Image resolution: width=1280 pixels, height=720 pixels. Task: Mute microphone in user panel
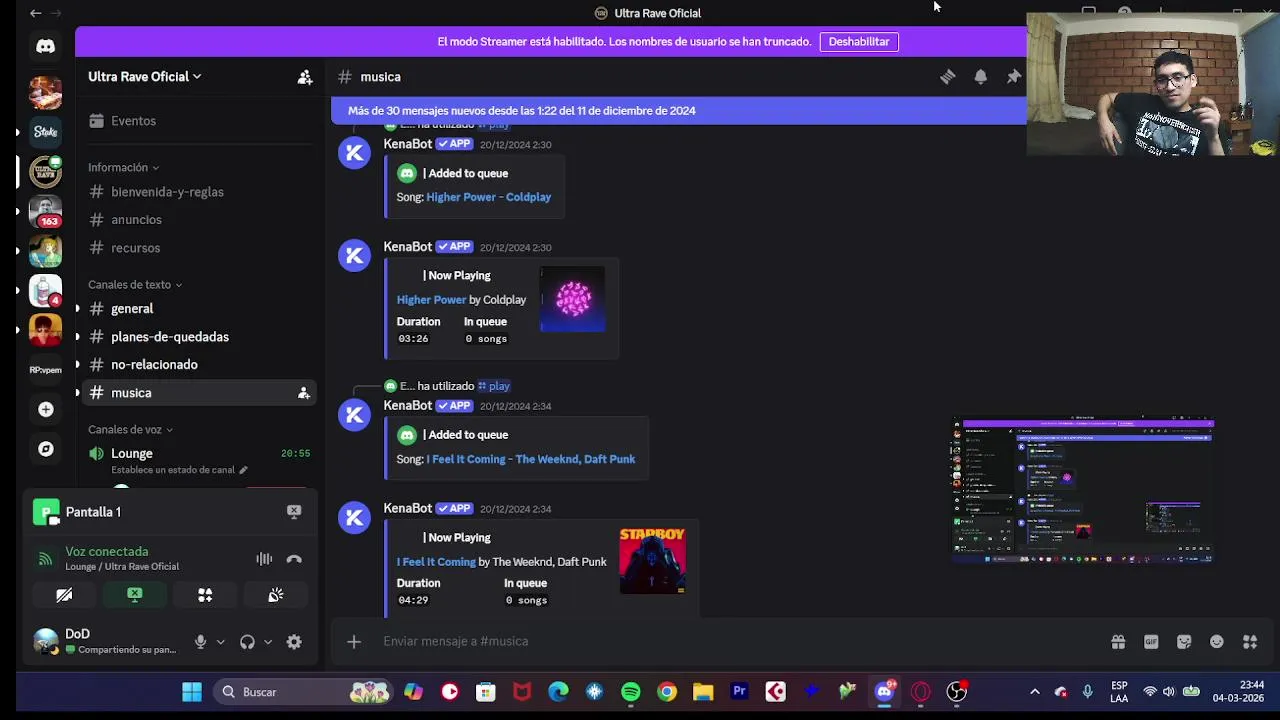point(200,642)
